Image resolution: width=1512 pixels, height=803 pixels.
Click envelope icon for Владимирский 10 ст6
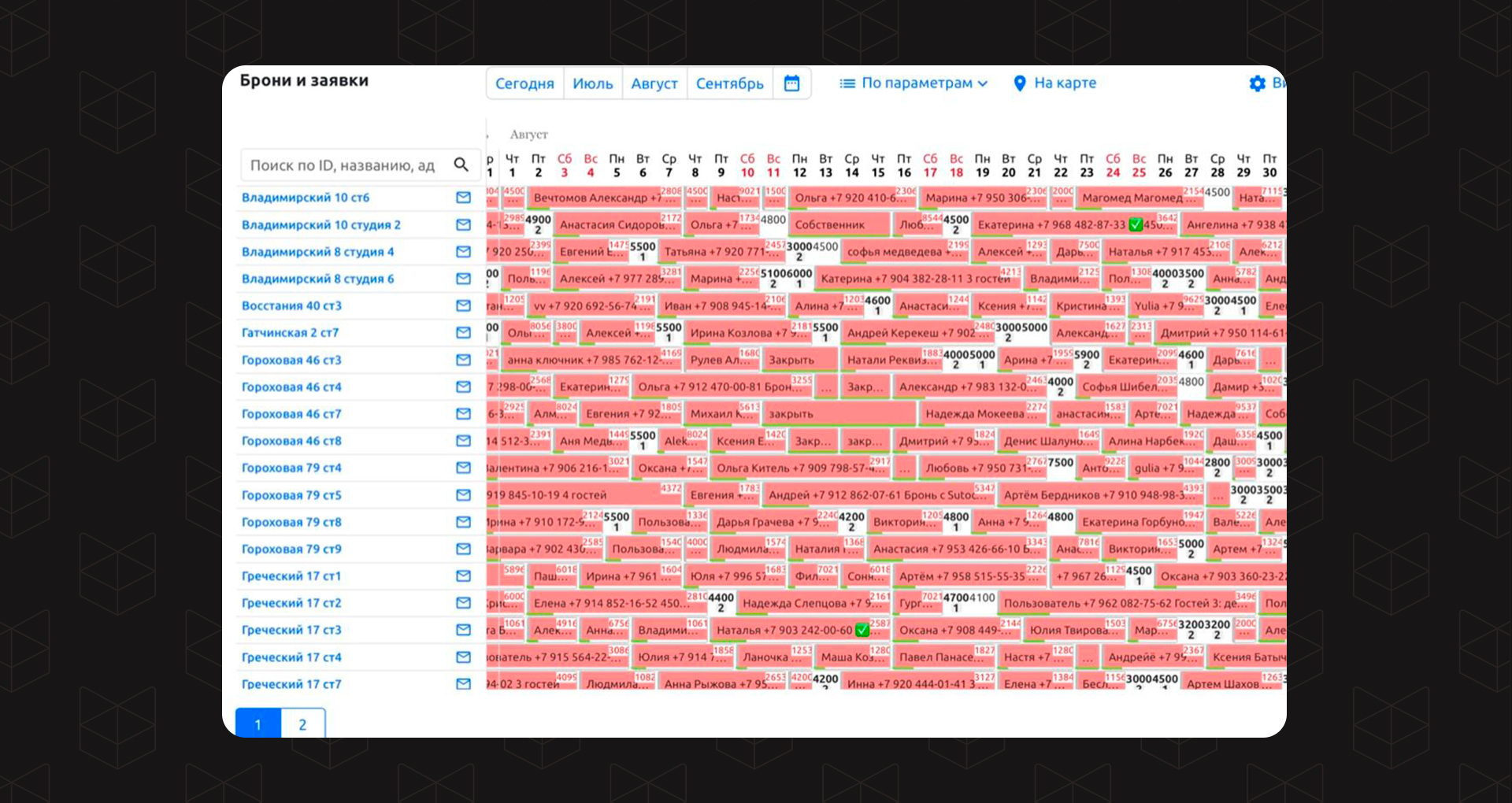tap(463, 198)
